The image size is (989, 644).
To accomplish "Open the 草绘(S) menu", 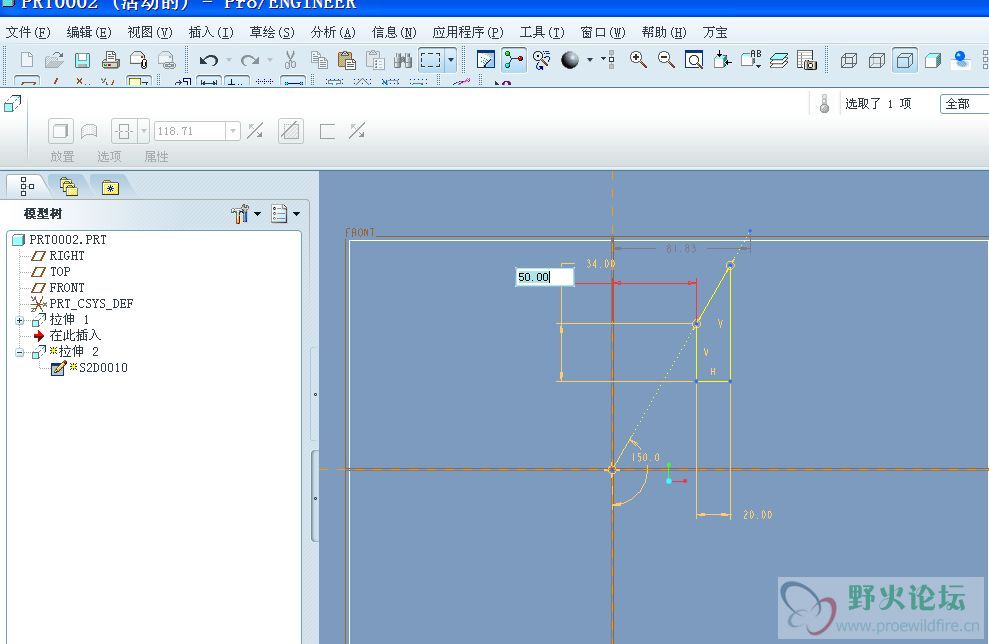I will coord(272,32).
